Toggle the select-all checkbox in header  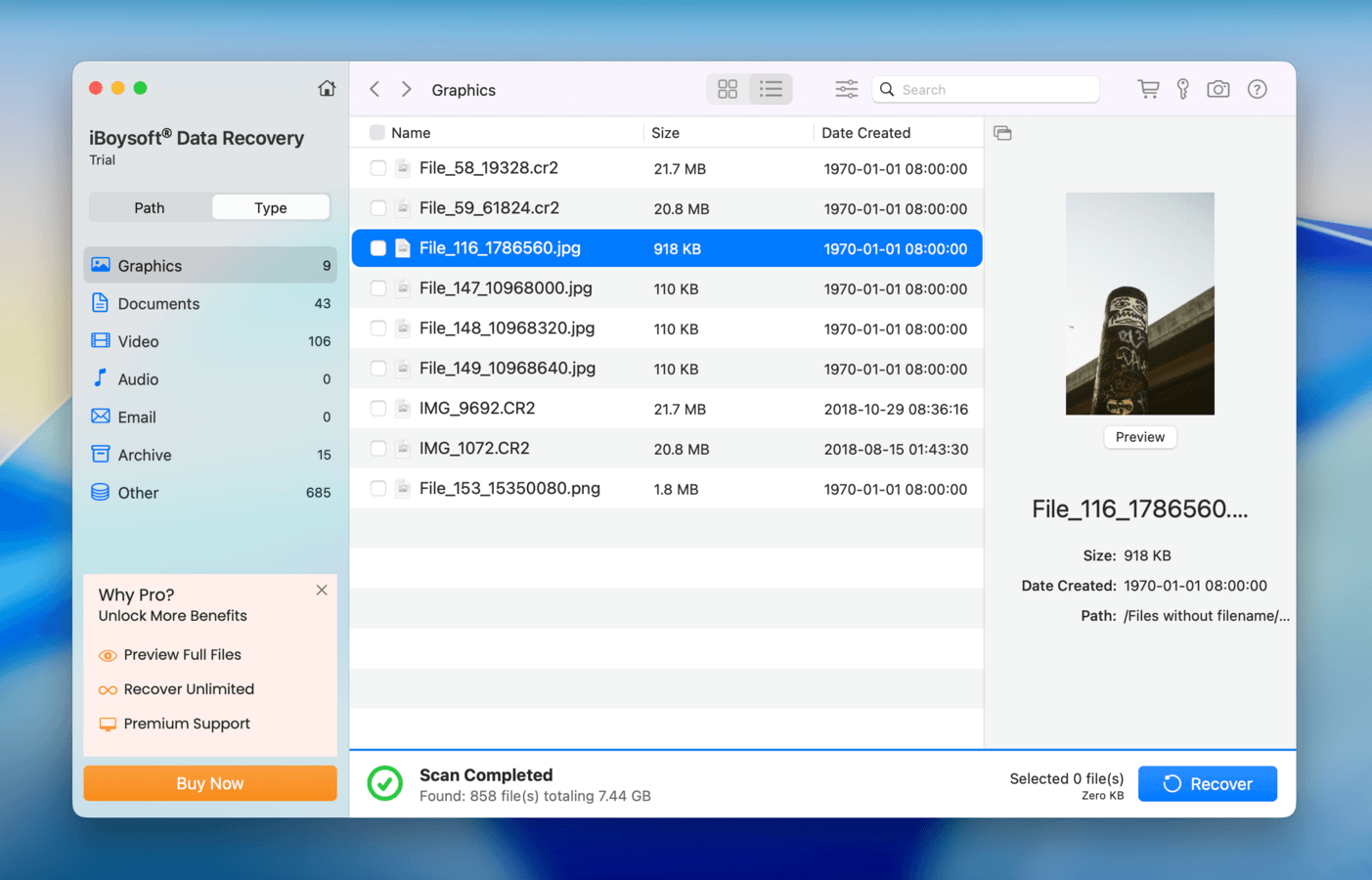pos(377,132)
